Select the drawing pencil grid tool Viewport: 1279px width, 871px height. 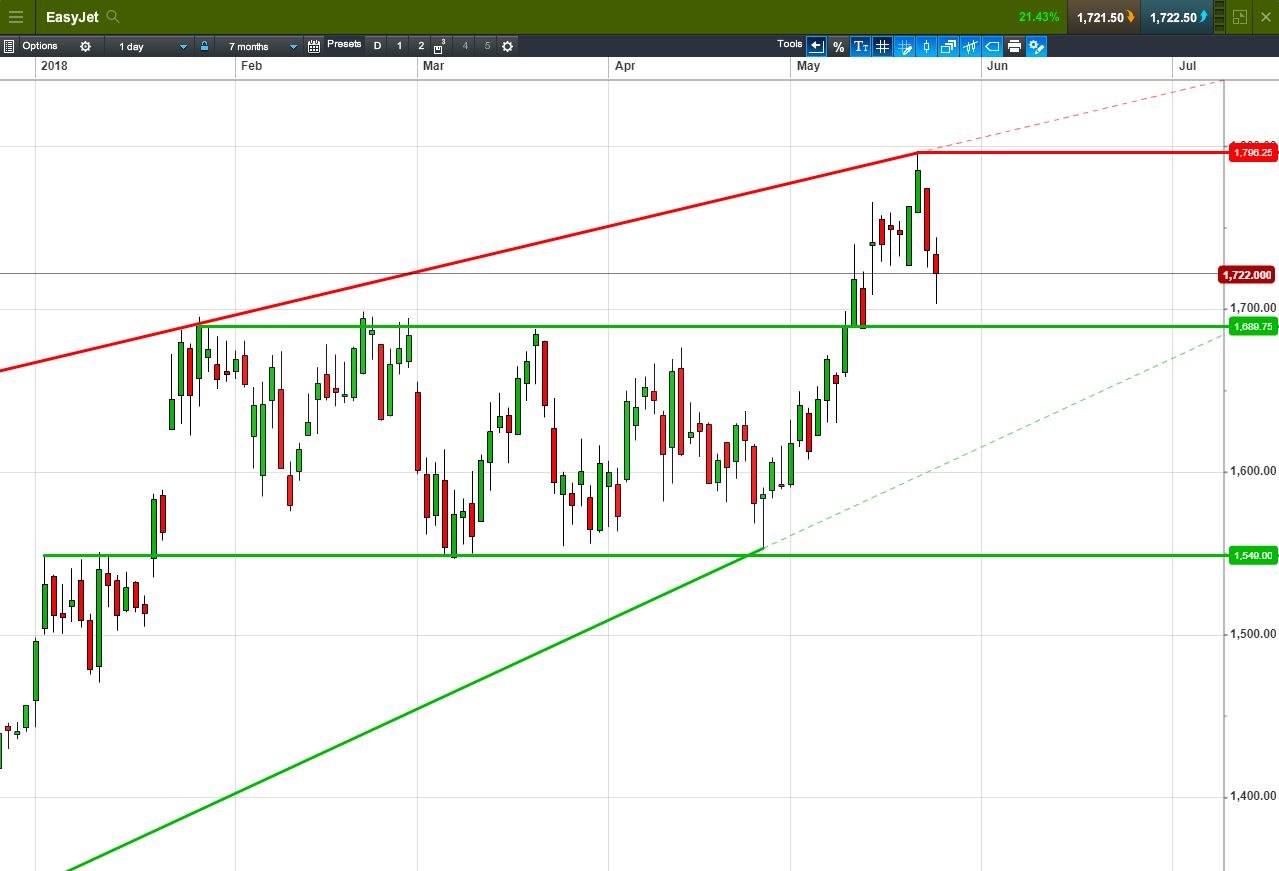point(904,46)
